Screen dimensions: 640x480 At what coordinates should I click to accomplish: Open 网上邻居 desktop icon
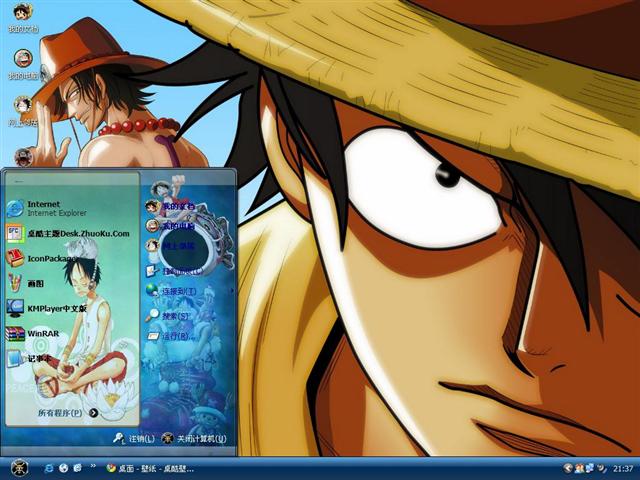pos(23,111)
